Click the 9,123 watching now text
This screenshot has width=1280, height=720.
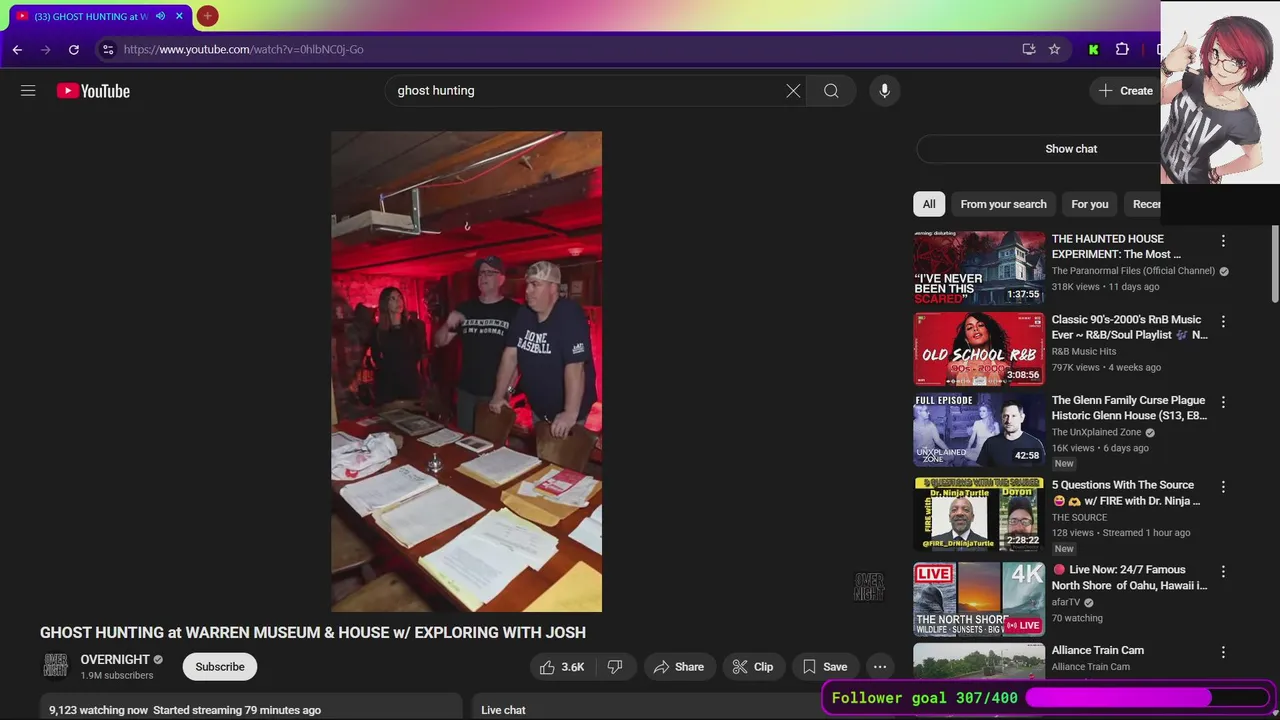pos(98,710)
